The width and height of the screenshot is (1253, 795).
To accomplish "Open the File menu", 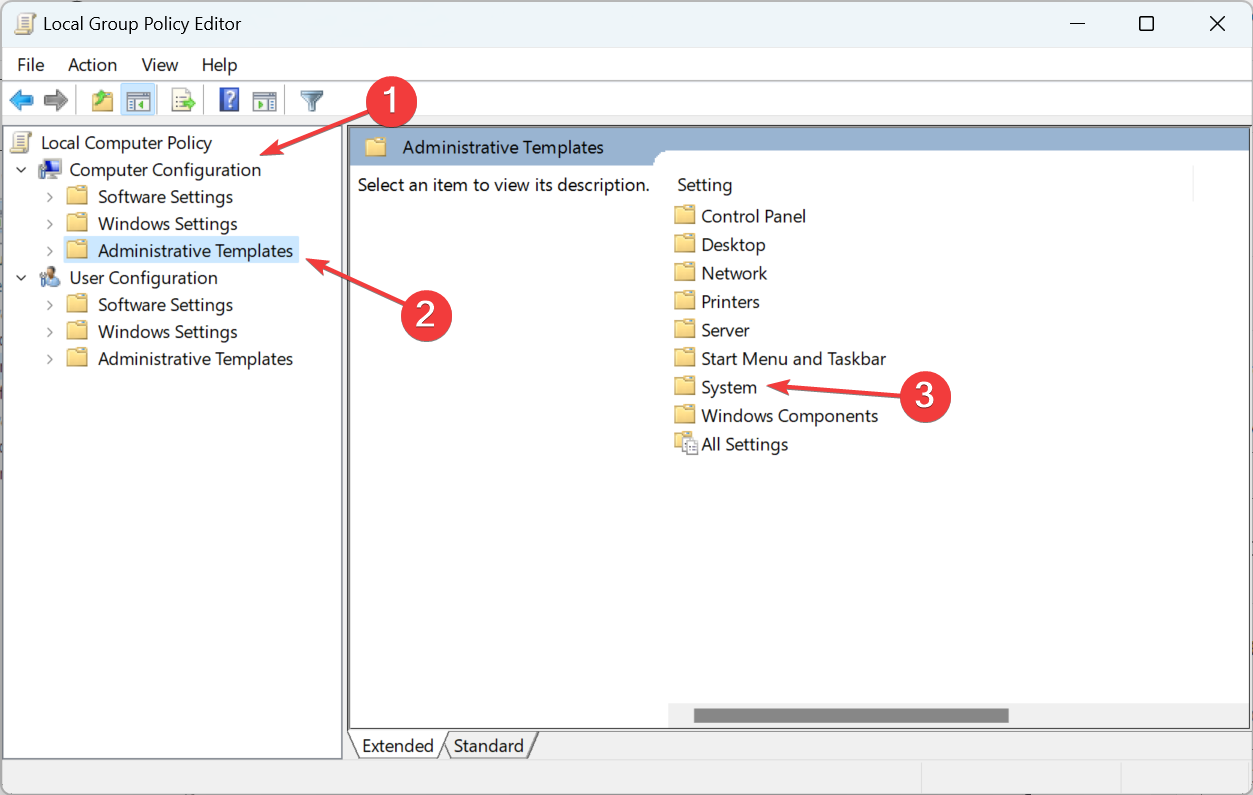I will tap(31, 65).
